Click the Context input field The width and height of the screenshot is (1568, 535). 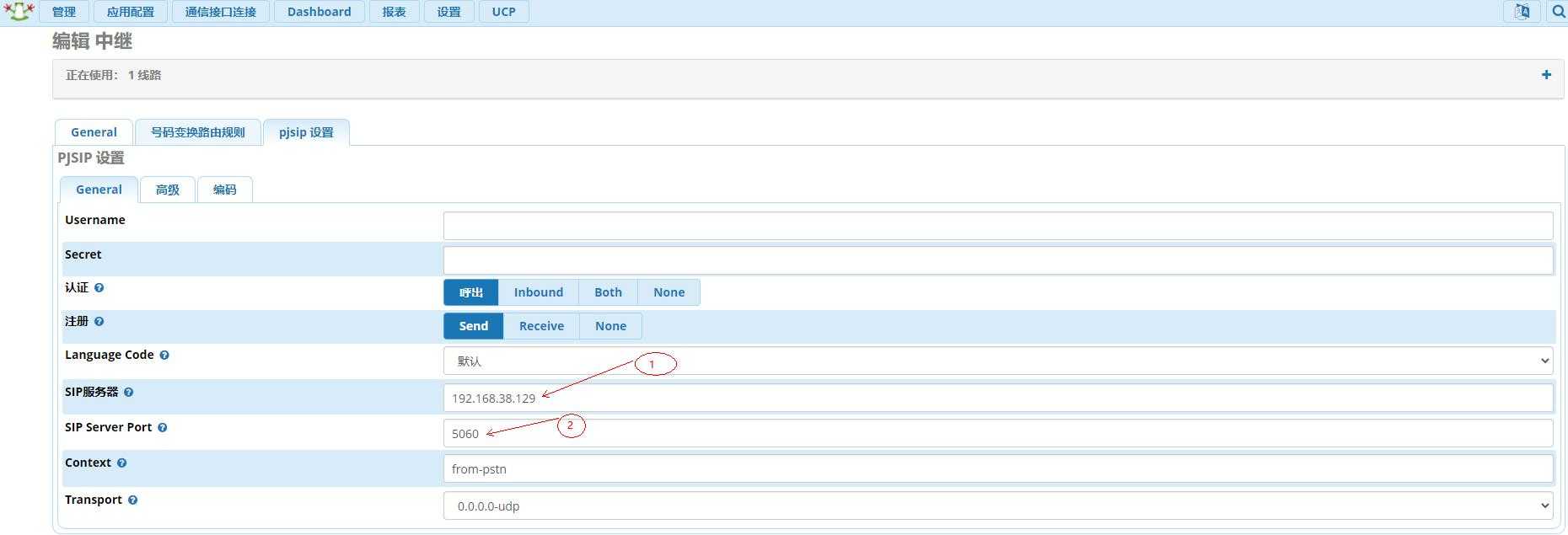coord(998,468)
